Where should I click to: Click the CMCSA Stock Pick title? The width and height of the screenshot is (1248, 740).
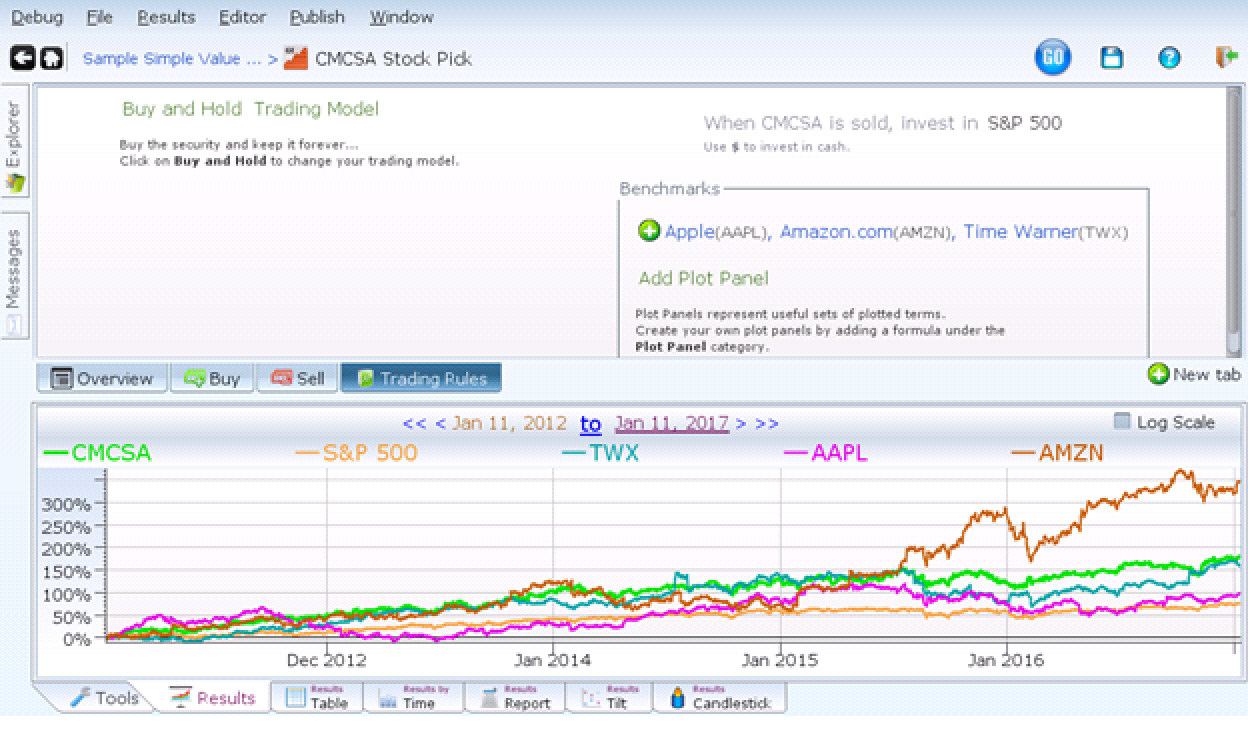pyautogui.click(x=393, y=58)
